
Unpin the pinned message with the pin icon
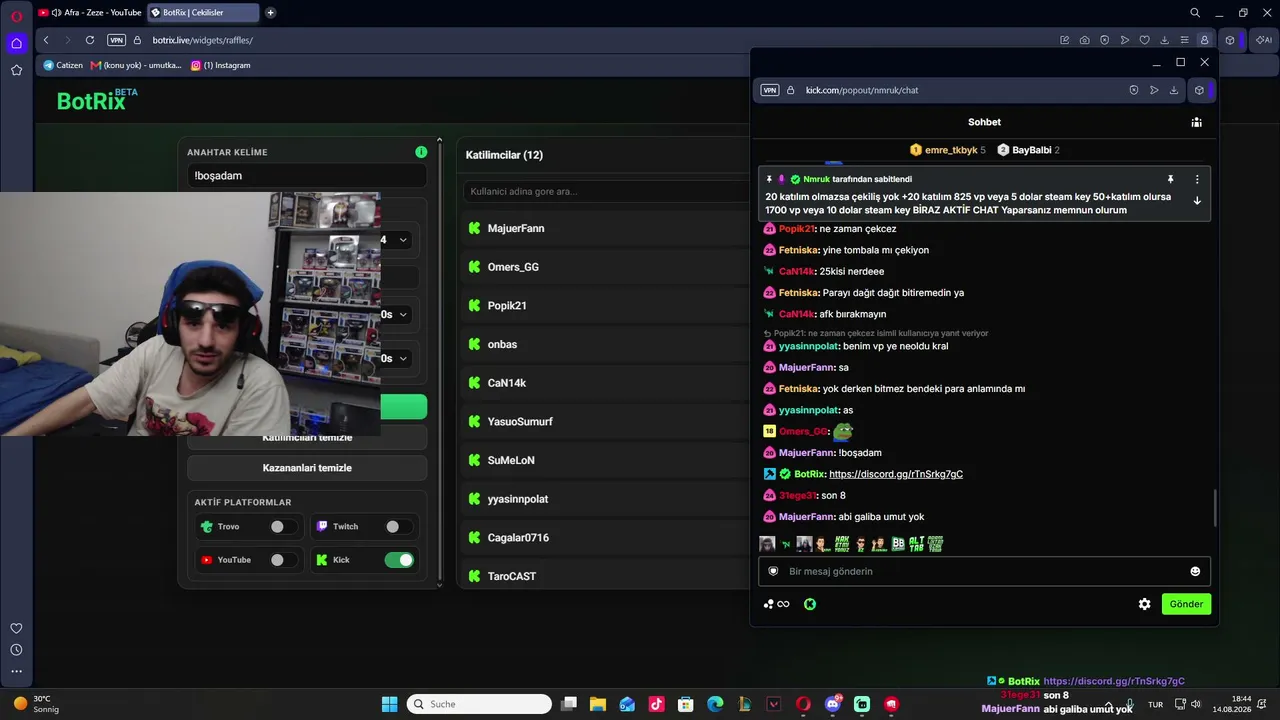[1170, 179]
